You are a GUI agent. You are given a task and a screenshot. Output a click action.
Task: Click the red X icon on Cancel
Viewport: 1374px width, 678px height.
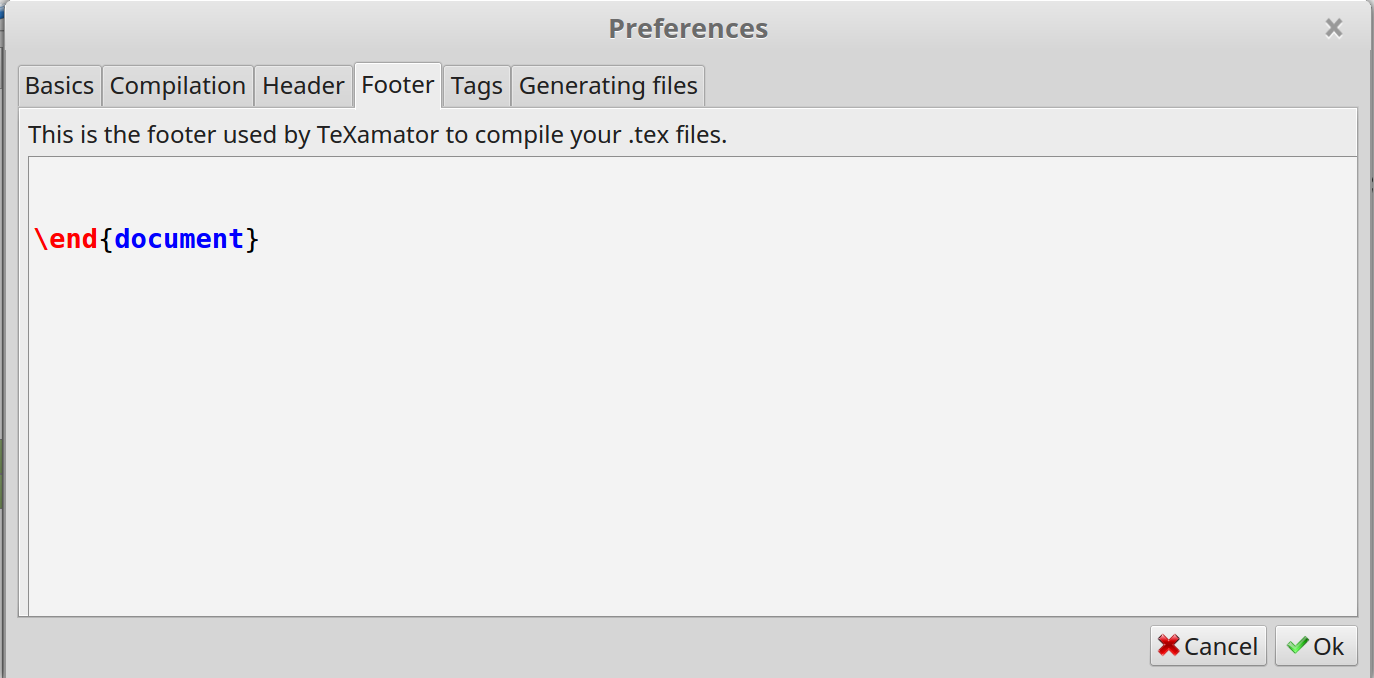[1169, 646]
